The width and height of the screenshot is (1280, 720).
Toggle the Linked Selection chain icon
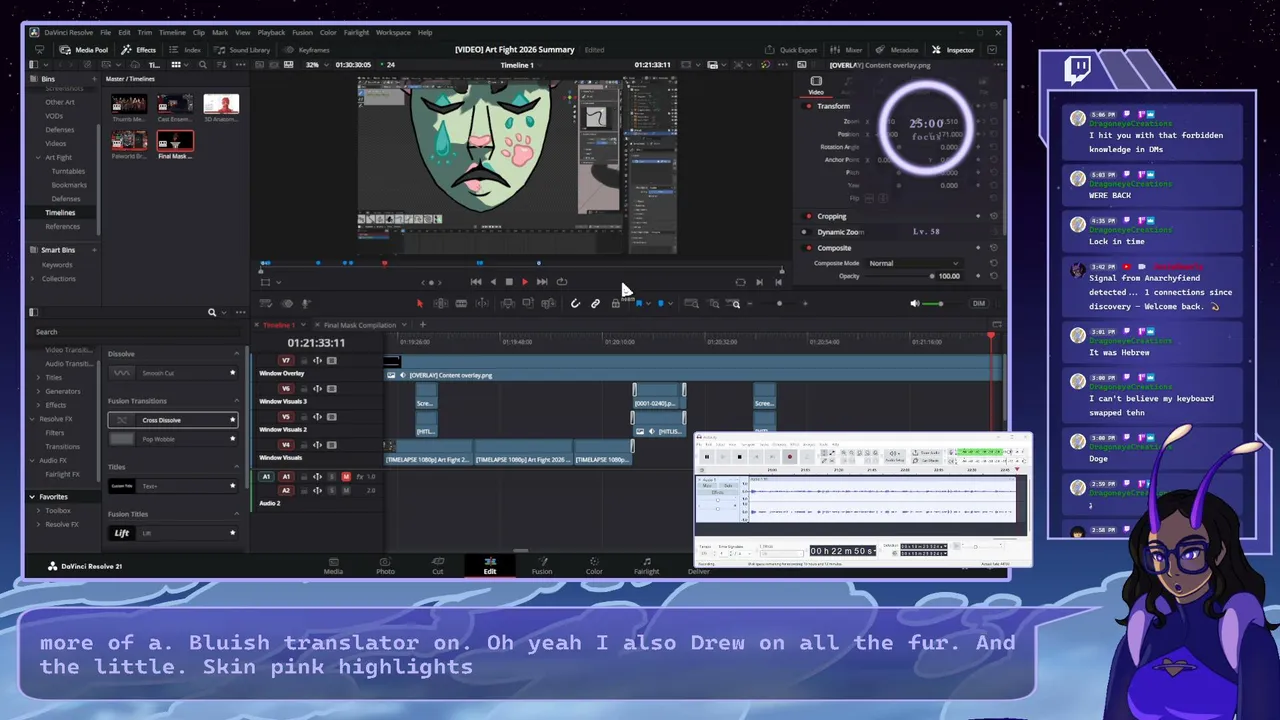tap(595, 303)
